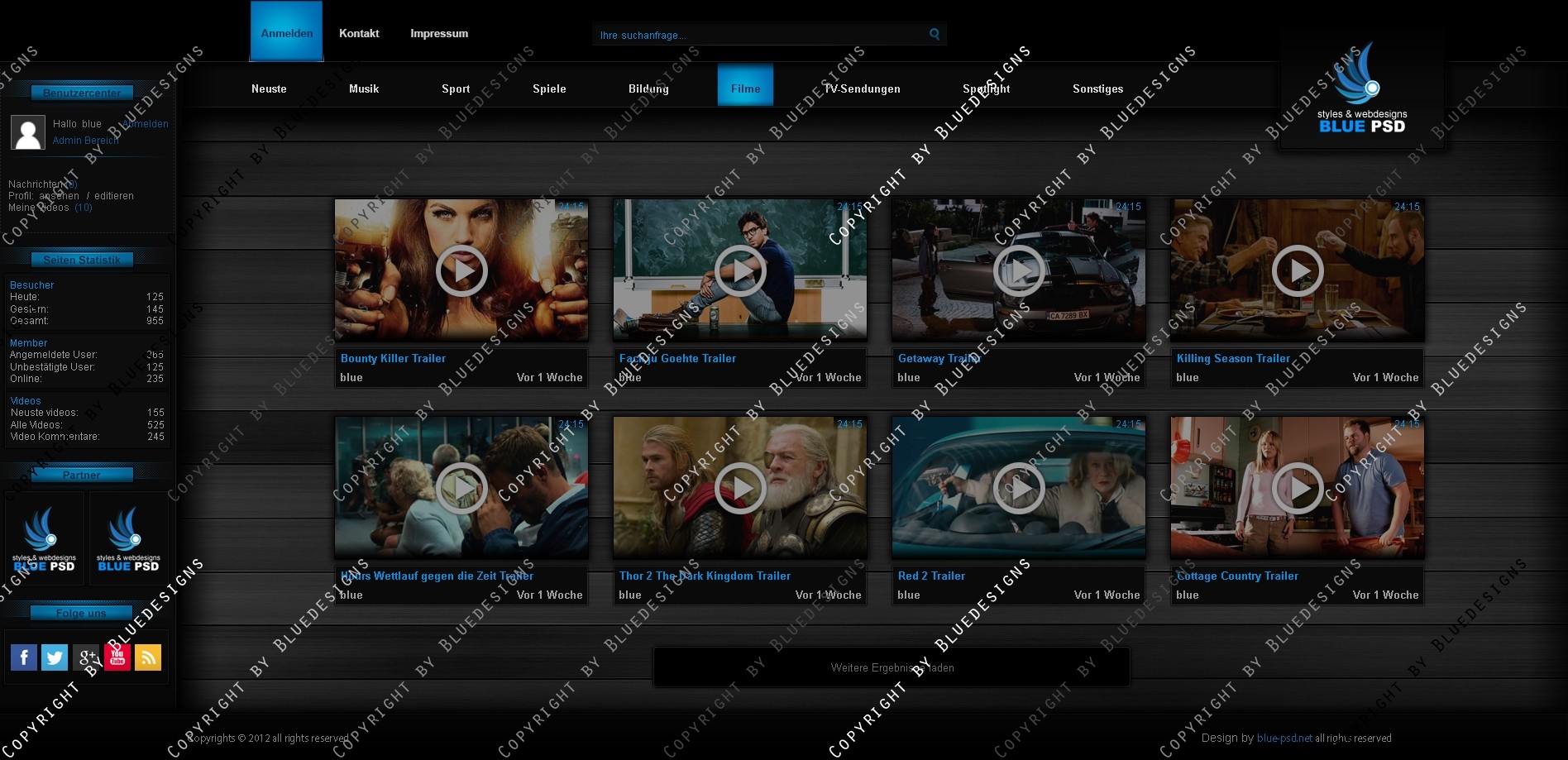Open the YouTube social icon

point(117,657)
